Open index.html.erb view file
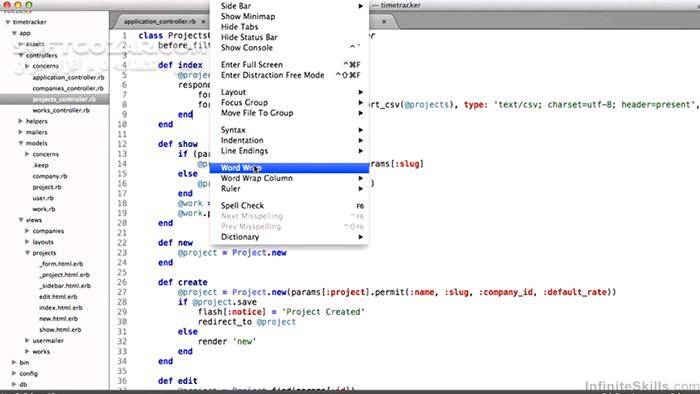700x394 pixels. [61, 307]
